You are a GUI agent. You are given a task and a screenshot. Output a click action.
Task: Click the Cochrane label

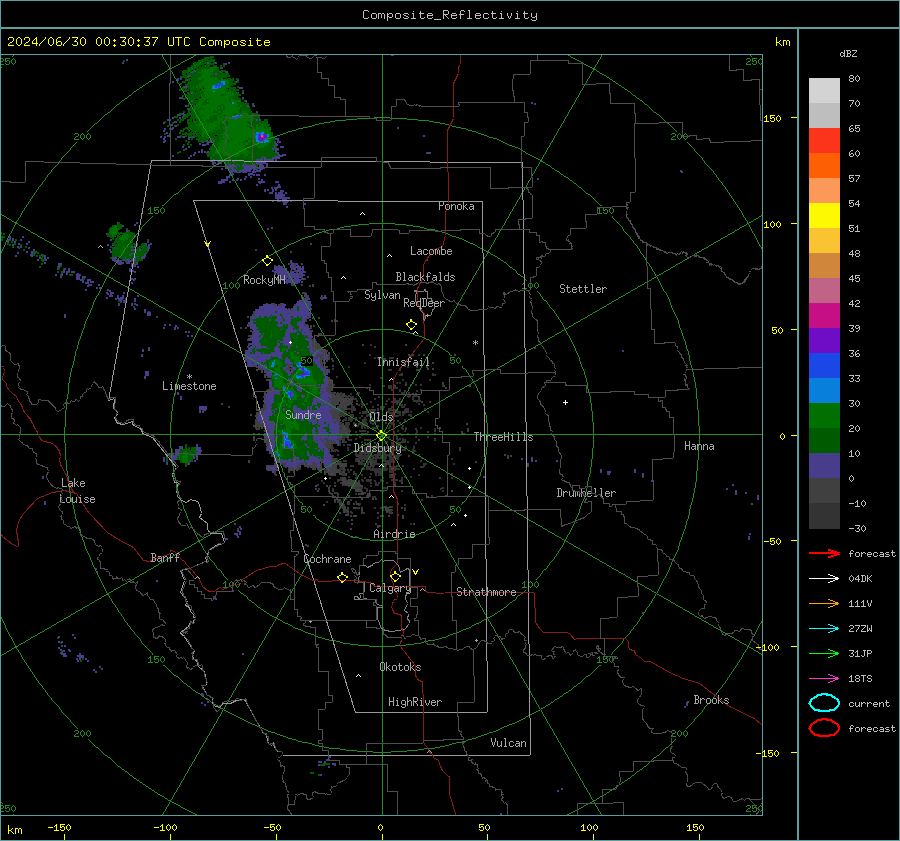pyautogui.click(x=327, y=559)
